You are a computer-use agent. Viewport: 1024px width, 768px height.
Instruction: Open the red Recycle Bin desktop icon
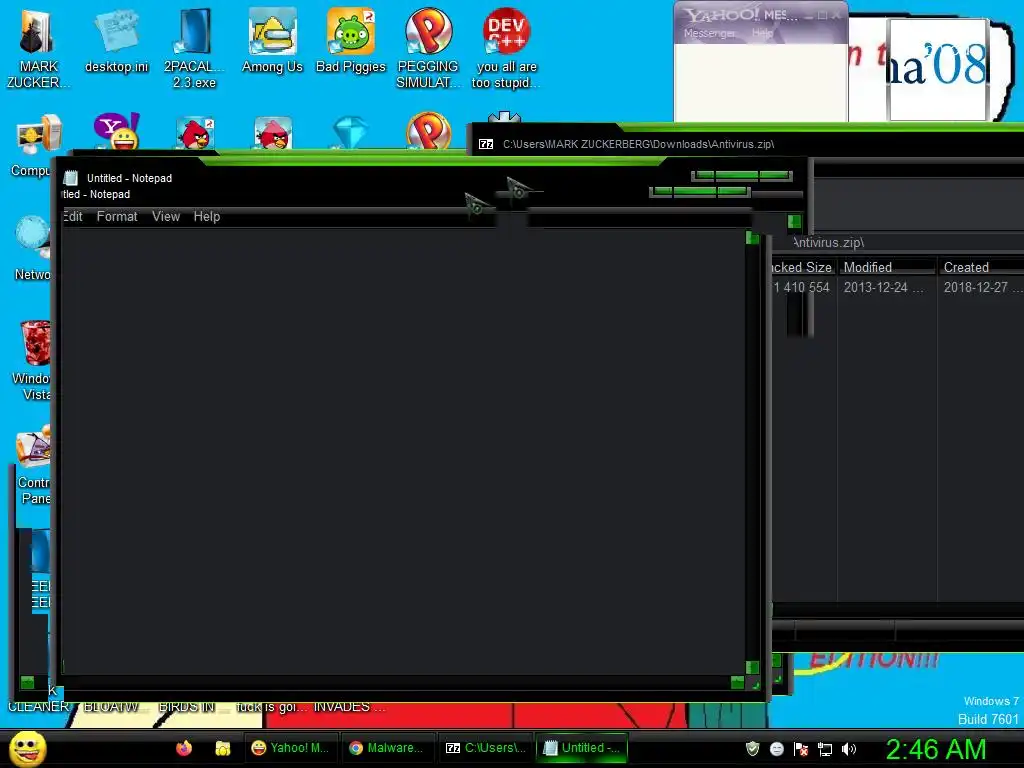(x=34, y=359)
